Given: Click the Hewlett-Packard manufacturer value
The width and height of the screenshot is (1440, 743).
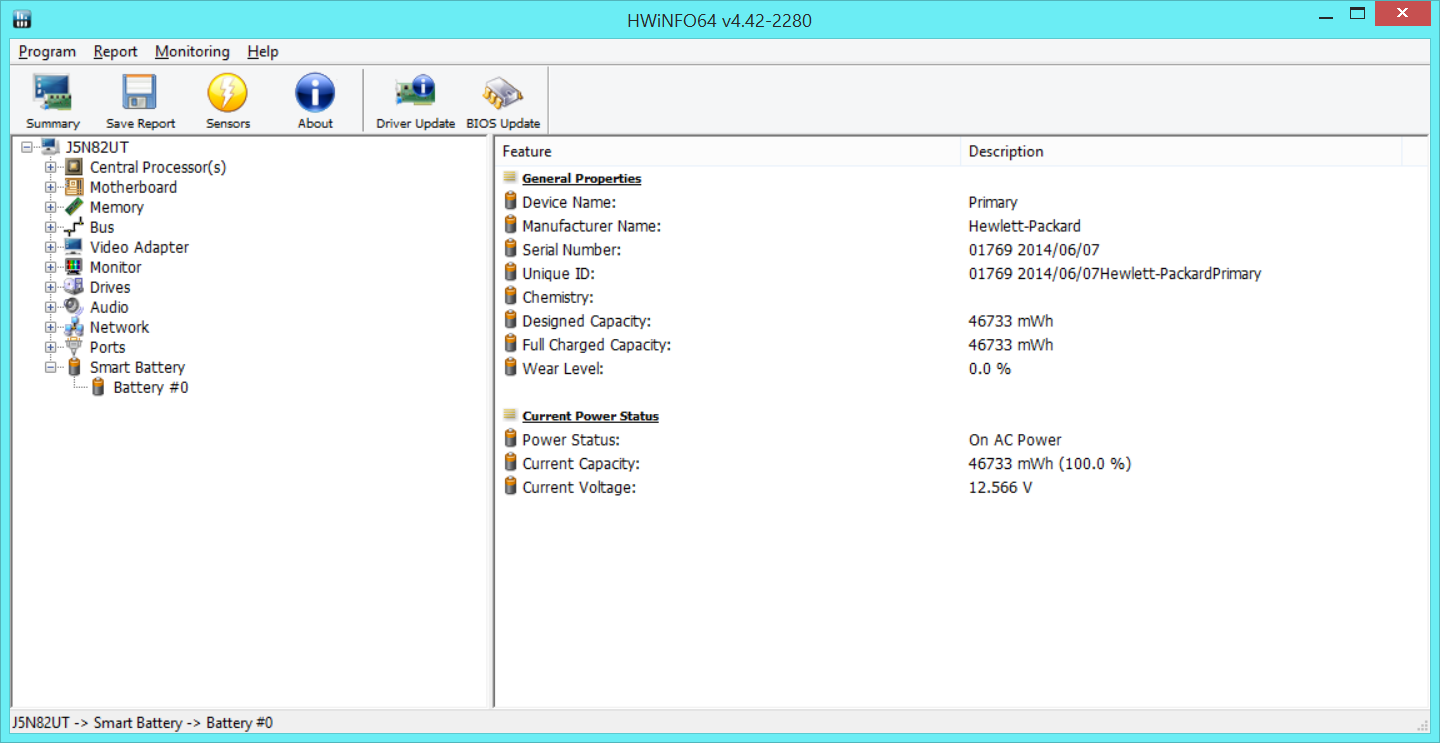Looking at the screenshot, I should [1025, 226].
